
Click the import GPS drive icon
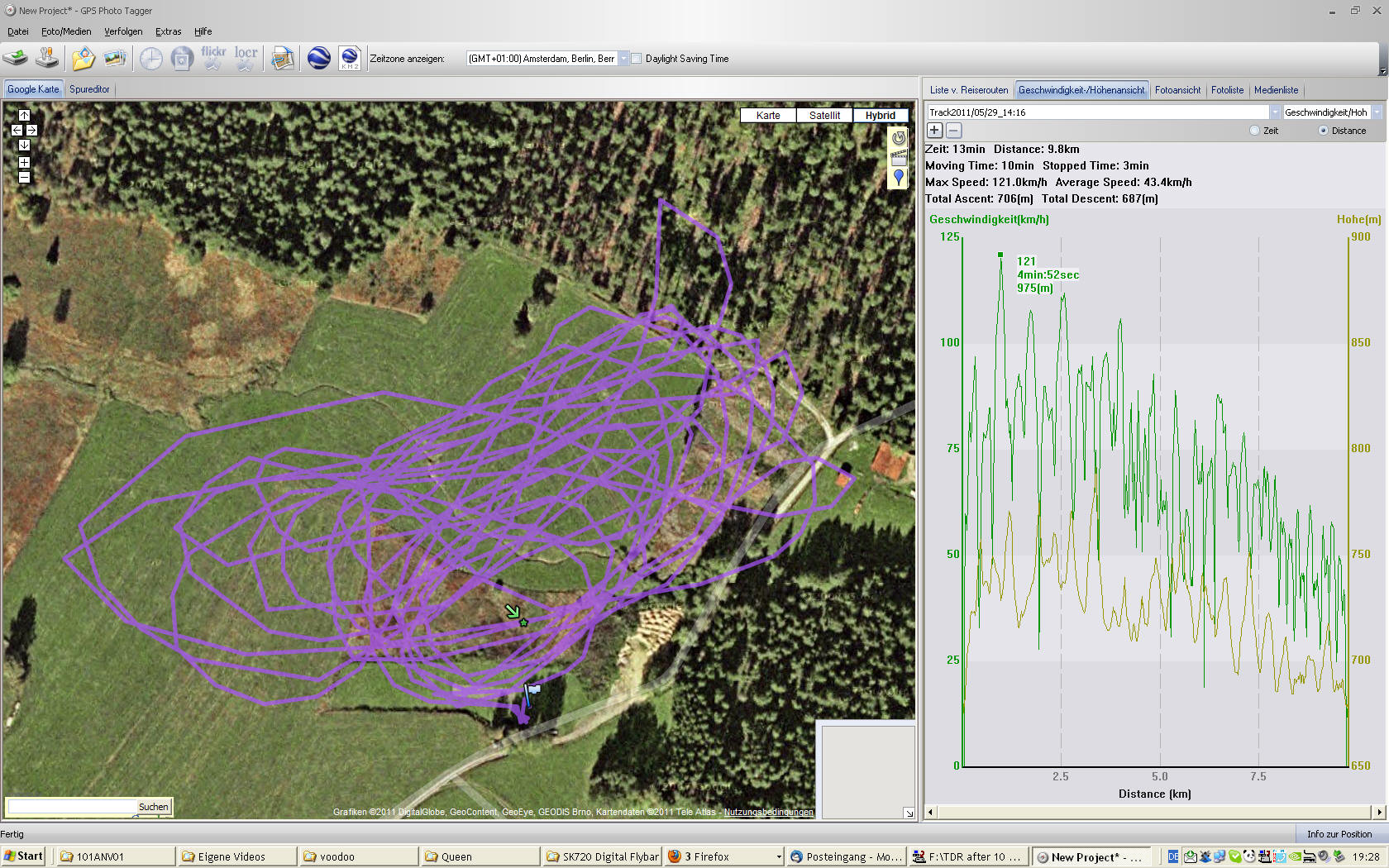point(15,58)
